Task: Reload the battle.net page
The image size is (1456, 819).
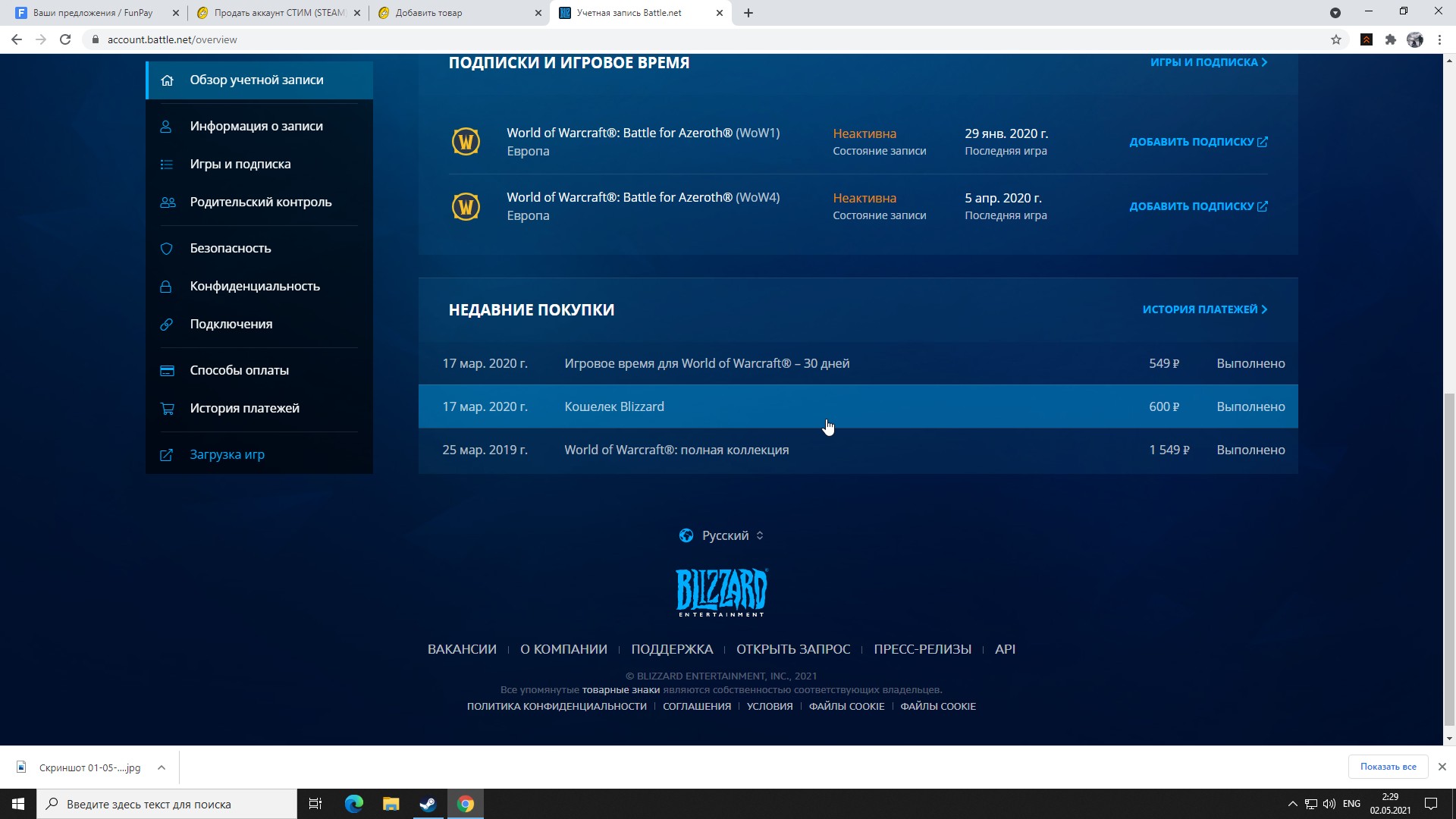Action: [x=65, y=39]
